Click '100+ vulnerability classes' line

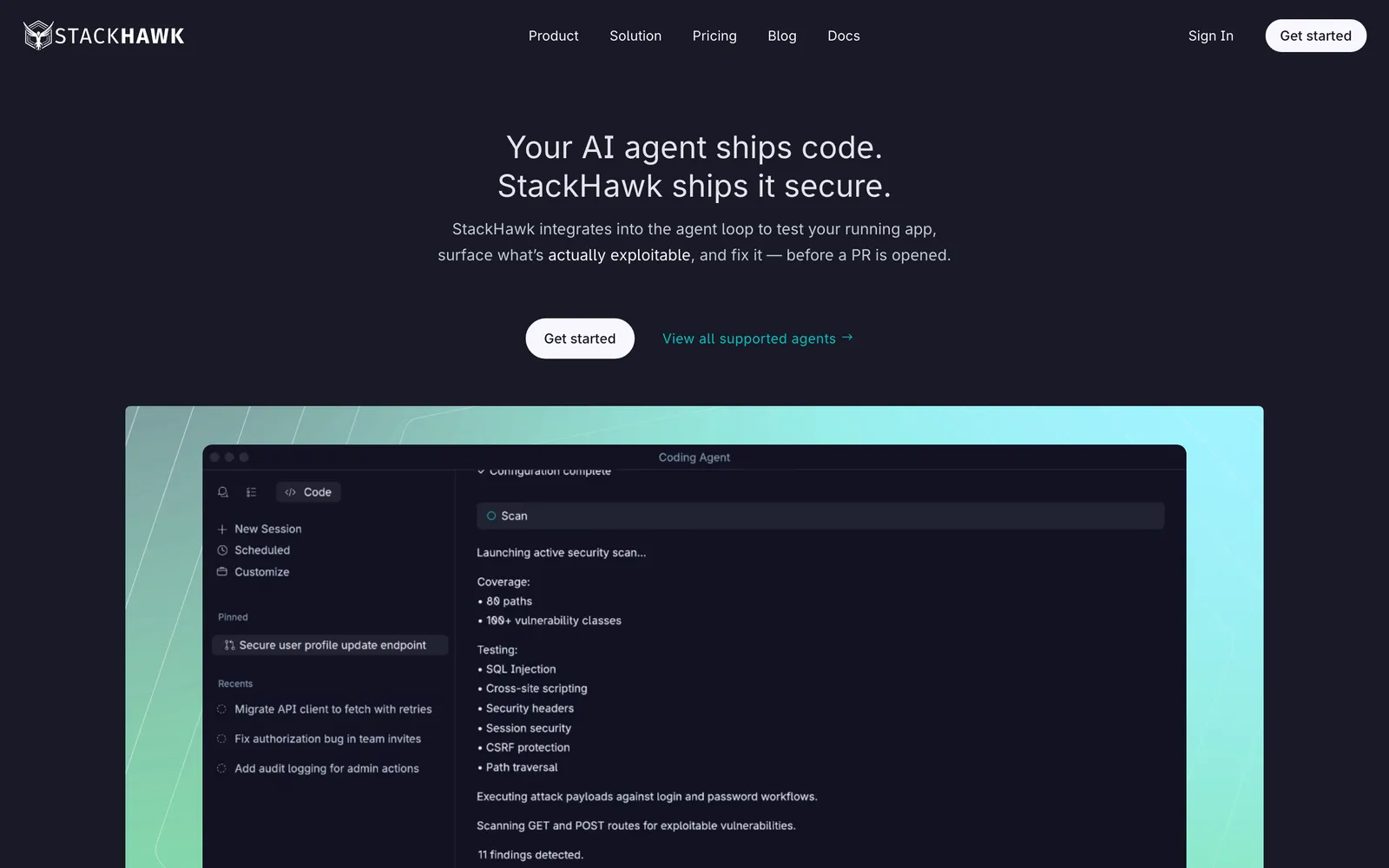(550, 621)
